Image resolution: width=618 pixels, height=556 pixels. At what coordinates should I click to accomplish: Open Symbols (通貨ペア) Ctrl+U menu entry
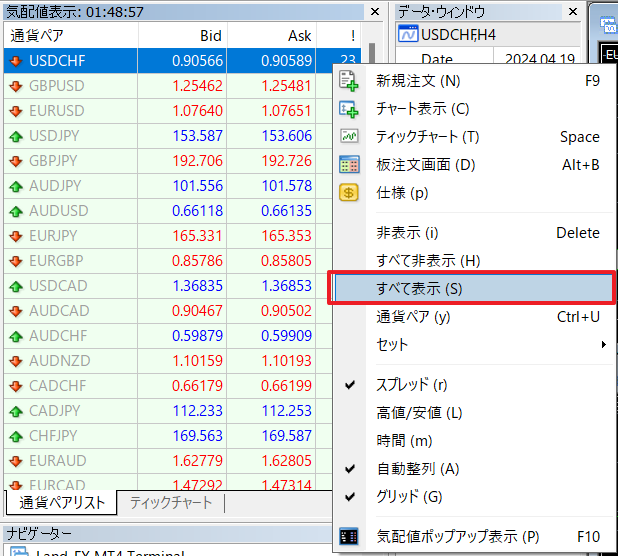point(473,317)
